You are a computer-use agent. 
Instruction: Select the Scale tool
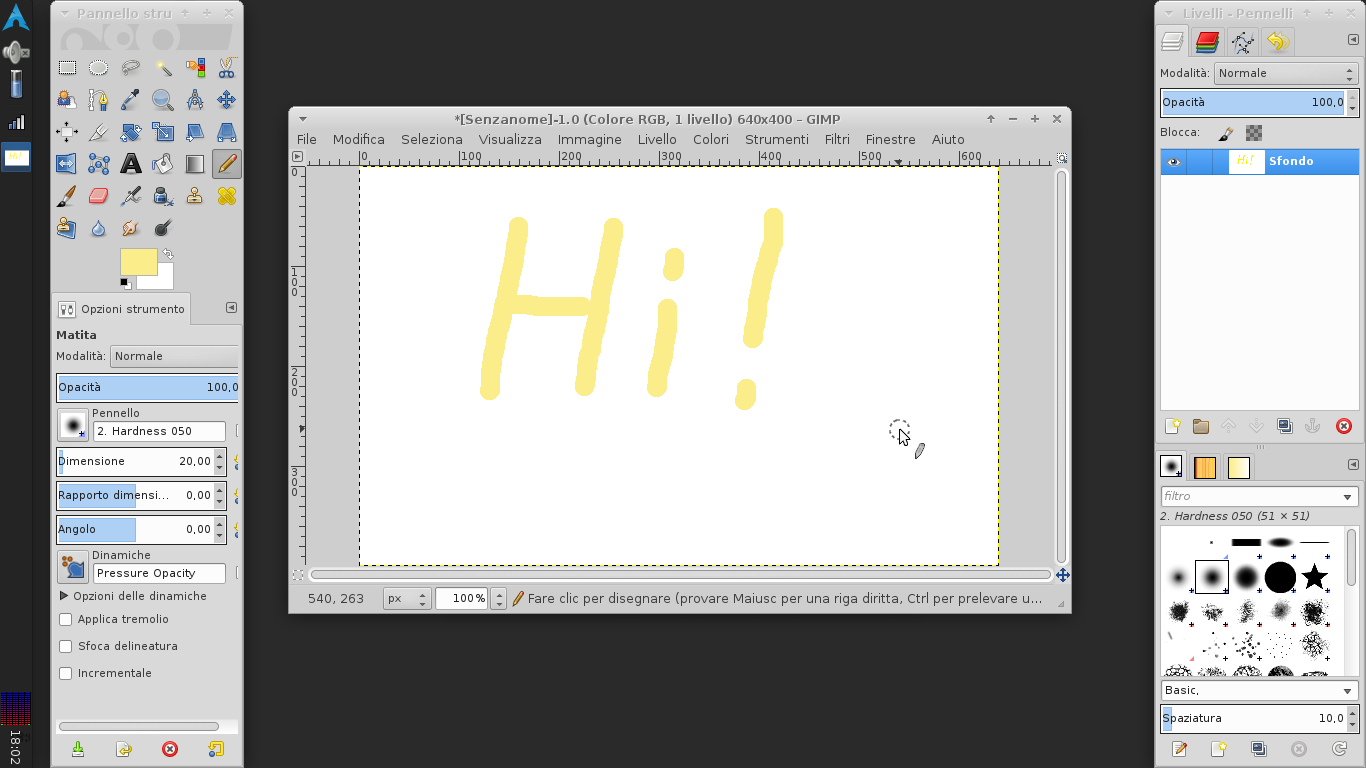click(x=163, y=132)
